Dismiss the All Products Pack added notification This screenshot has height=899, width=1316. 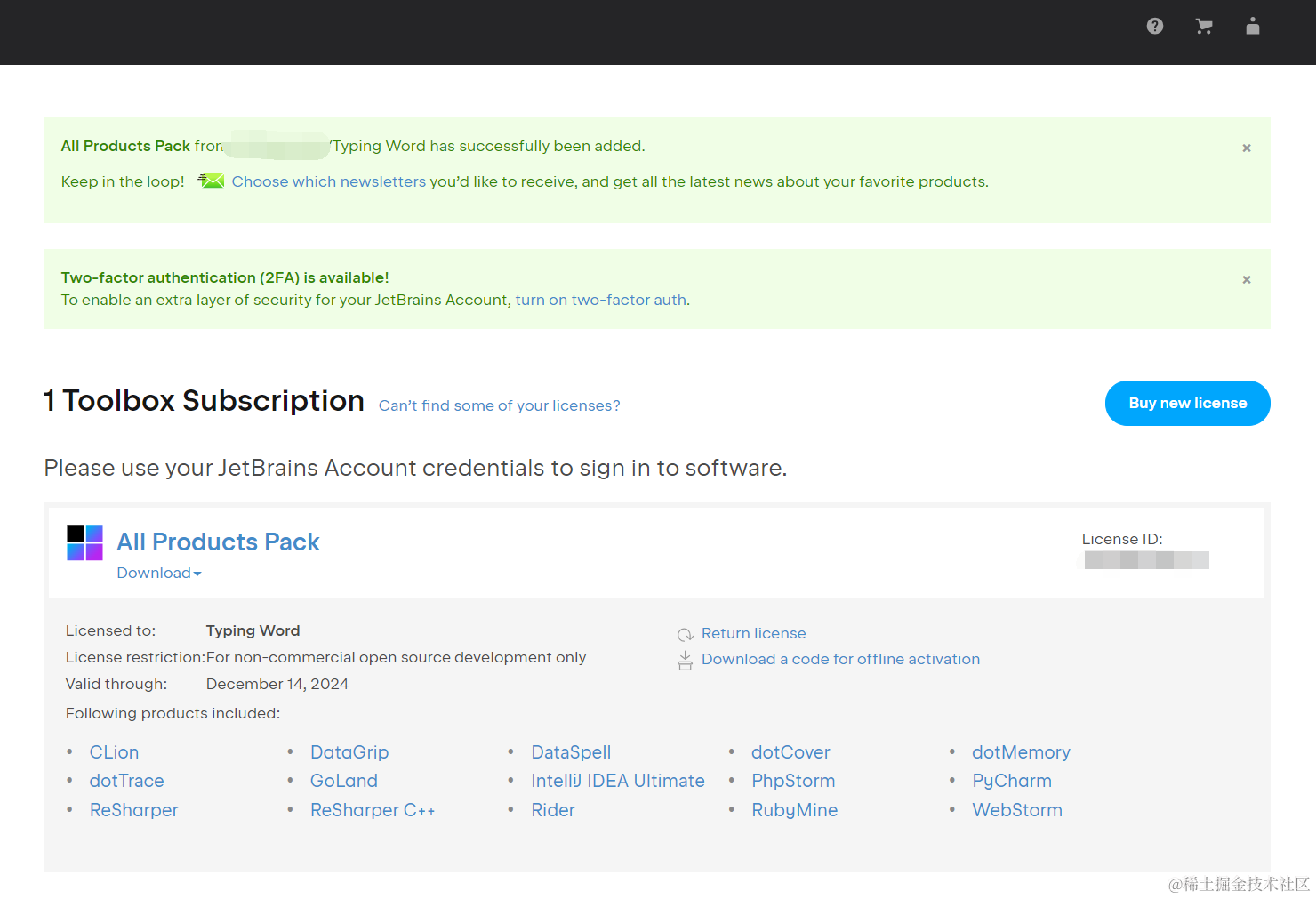[x=1247, y=148]
